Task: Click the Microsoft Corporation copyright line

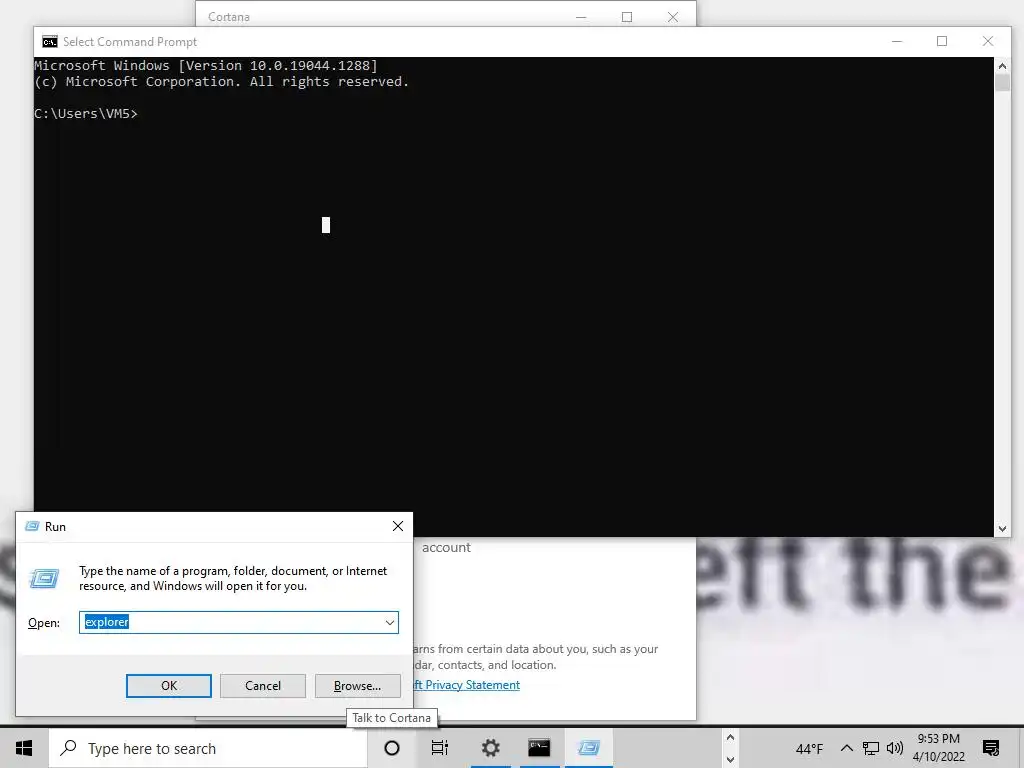Action: (x=221, y=82)
